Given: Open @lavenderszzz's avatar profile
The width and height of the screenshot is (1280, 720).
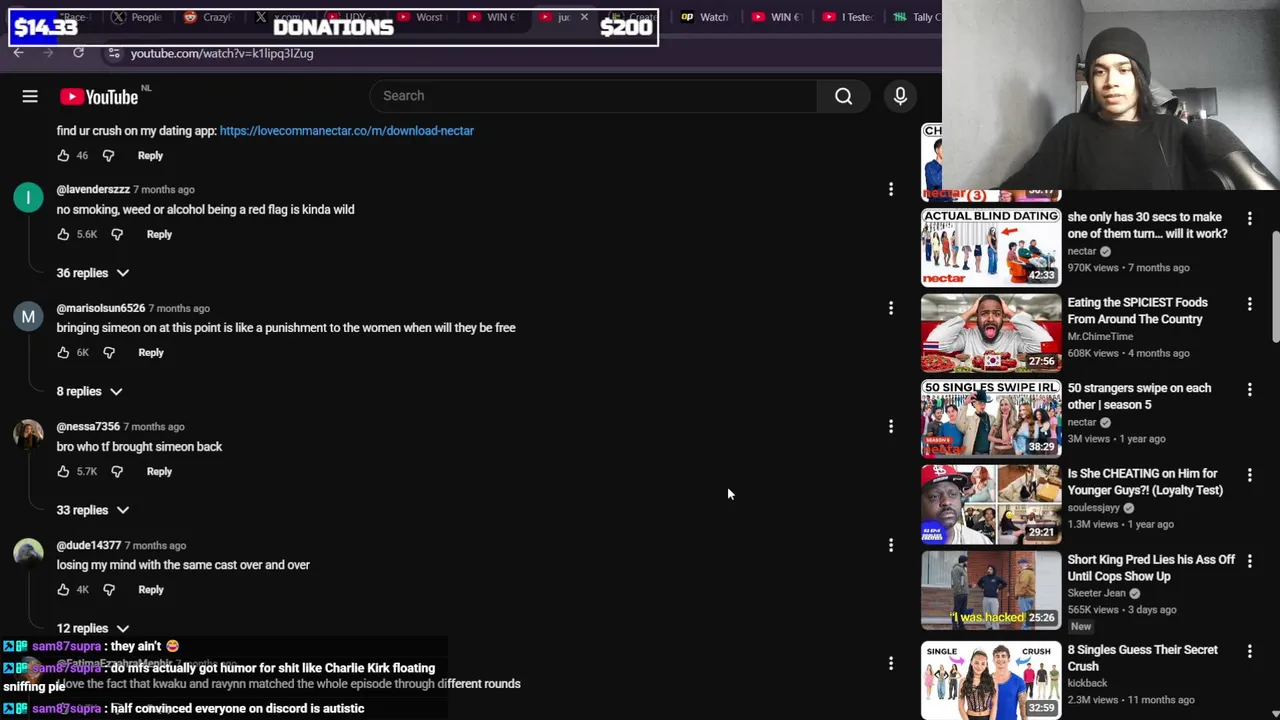Looking at the screenshot, I should pyautogui.click(x=28, y=197).
